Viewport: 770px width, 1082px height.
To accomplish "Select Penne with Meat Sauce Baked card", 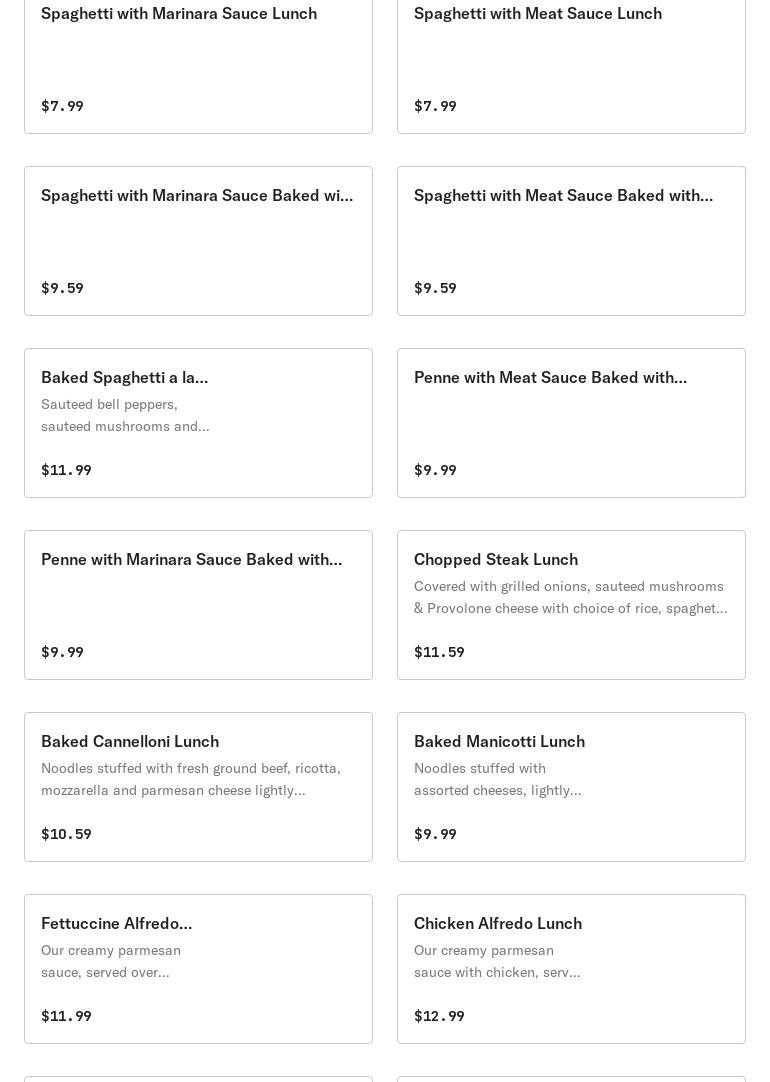I will click(x=550, y=378).
